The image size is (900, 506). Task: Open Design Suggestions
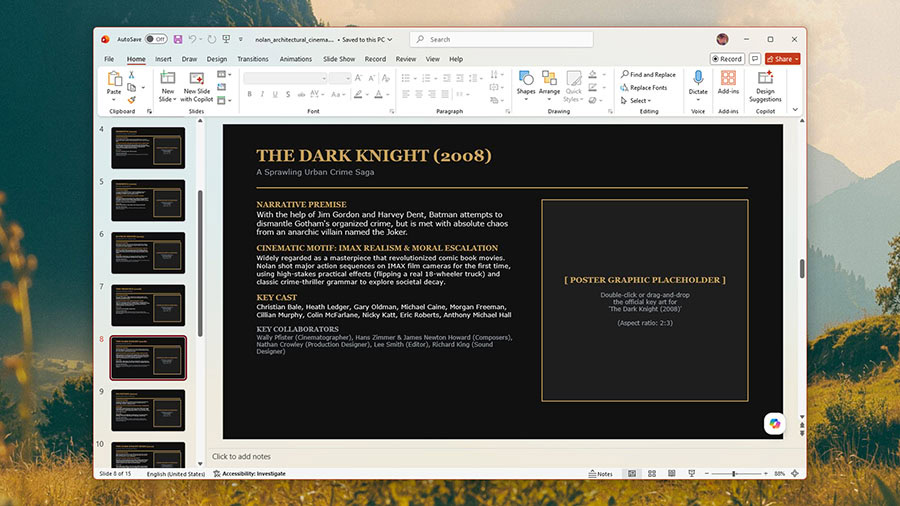pos(765,86)
